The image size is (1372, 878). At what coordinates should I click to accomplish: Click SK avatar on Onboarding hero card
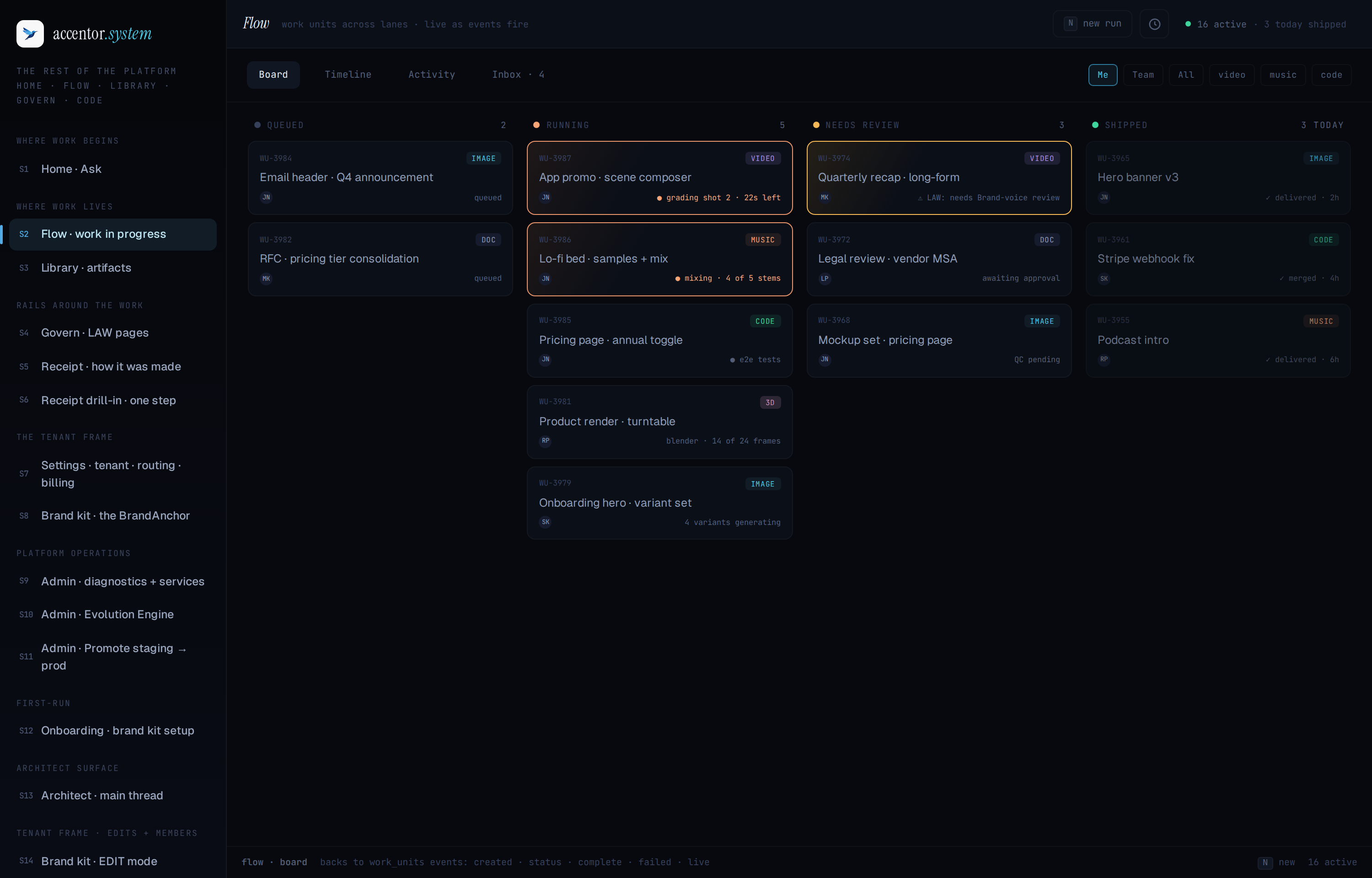tap(546, 522)
